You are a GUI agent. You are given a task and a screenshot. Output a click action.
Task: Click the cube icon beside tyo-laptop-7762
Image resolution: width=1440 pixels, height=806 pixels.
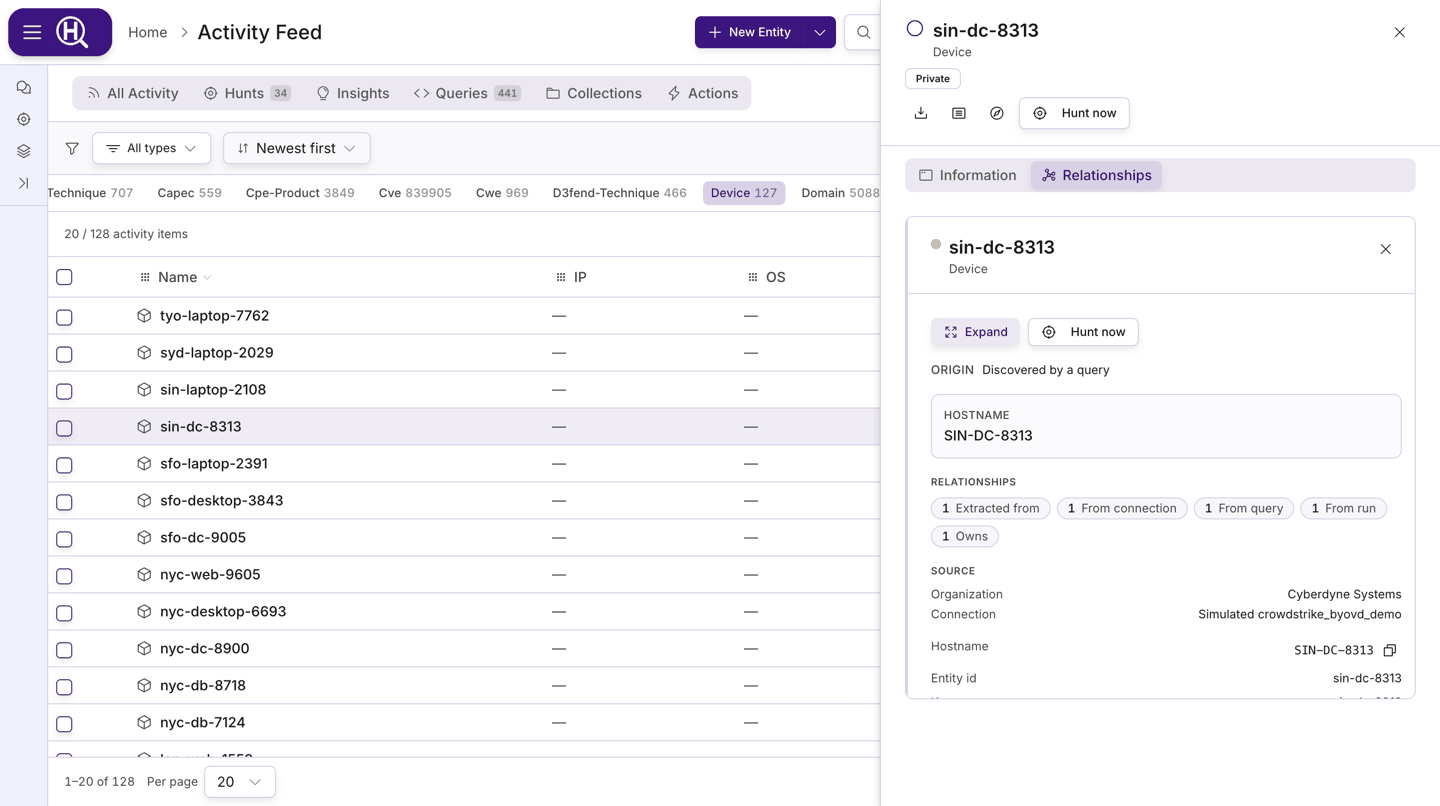(x=144, y=316)
